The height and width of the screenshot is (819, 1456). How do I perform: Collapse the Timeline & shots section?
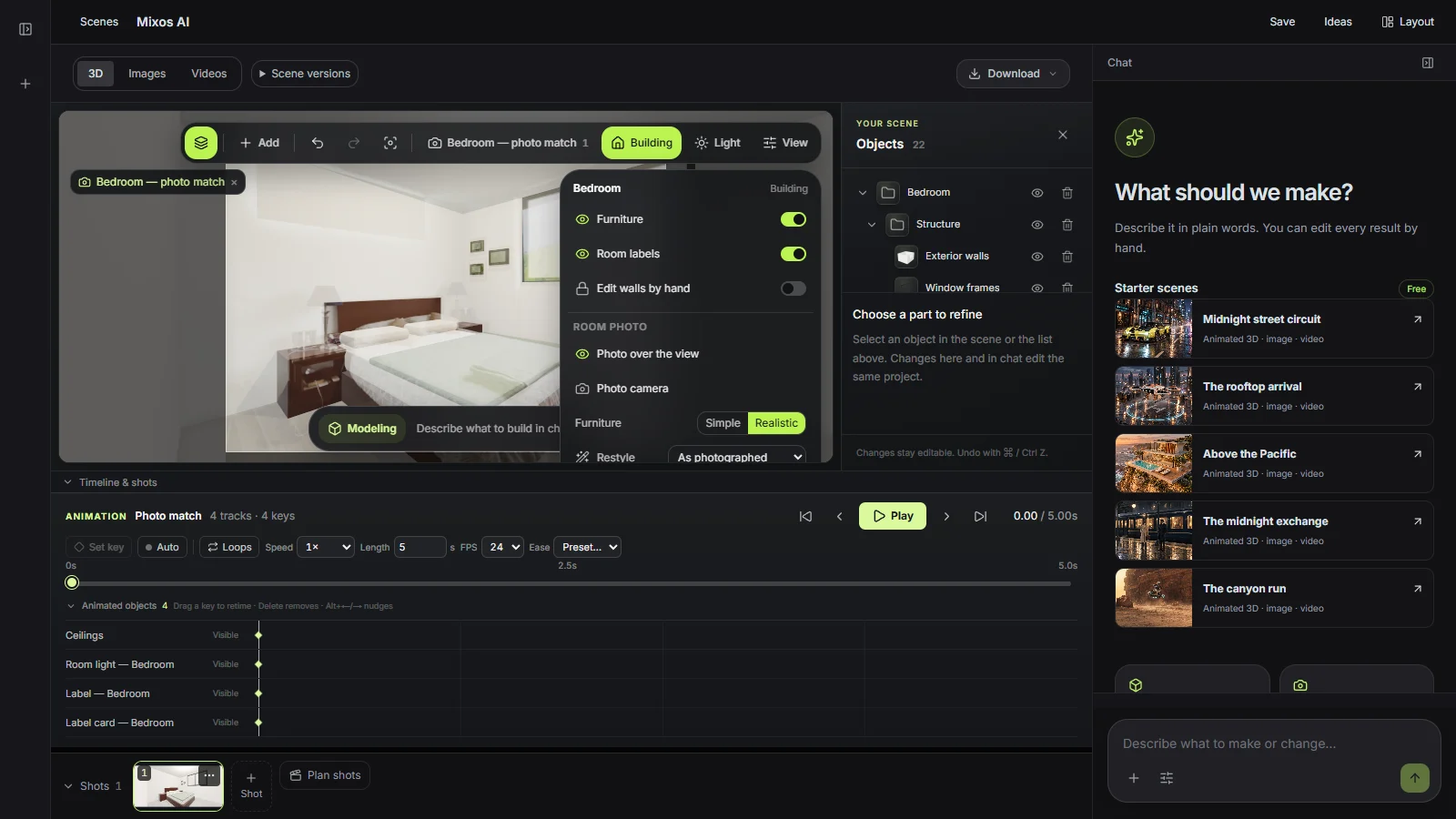(67, 482)
